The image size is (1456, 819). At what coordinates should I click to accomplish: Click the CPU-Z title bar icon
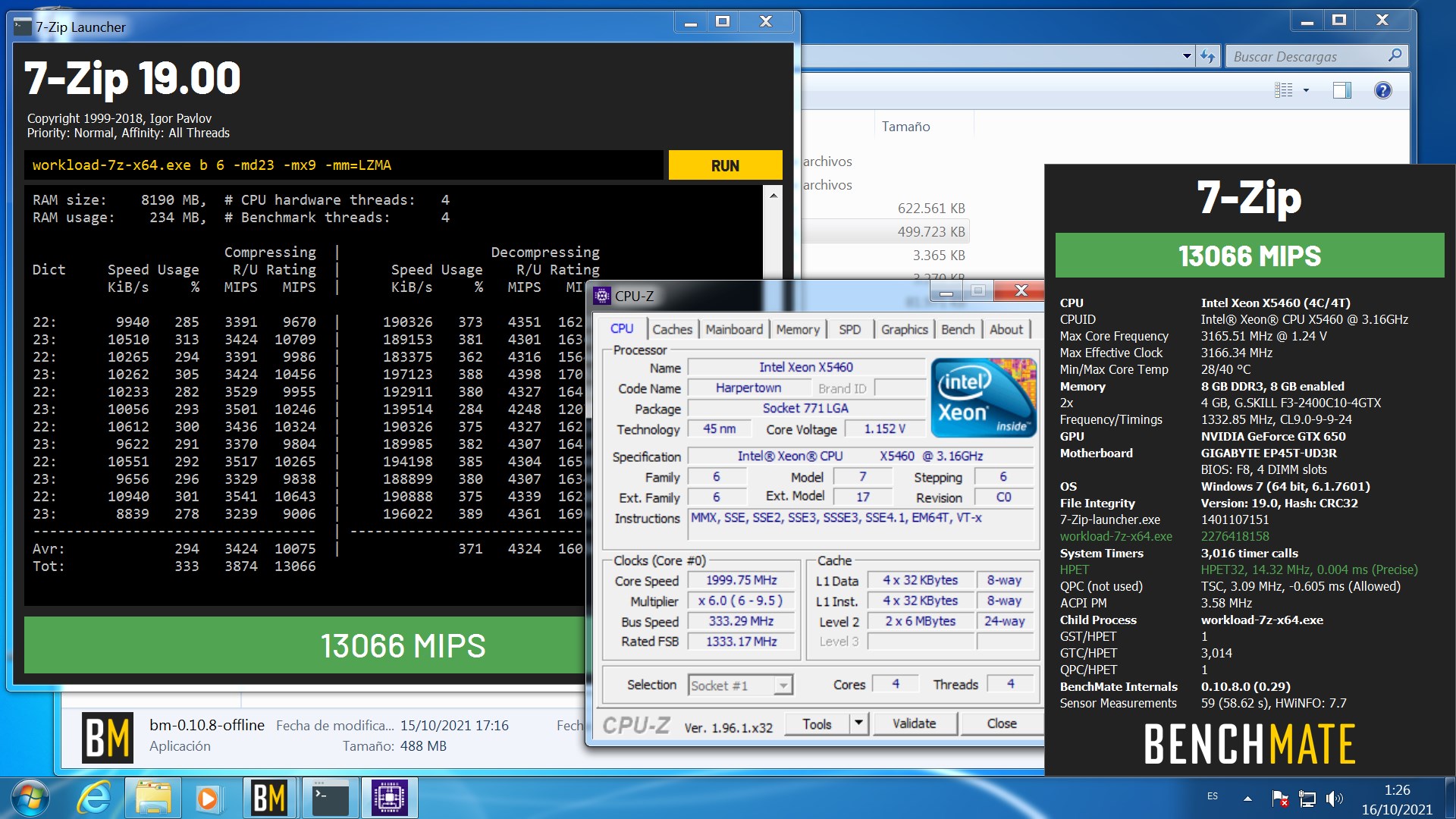(602, 296)
